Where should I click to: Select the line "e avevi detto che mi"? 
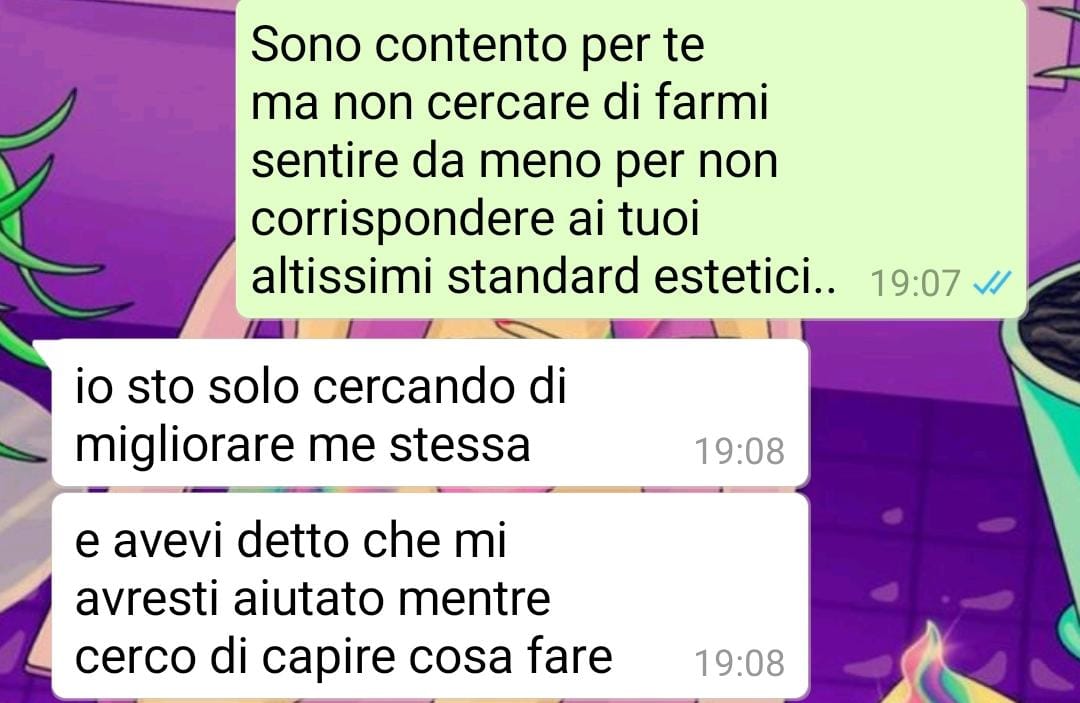pyautogui.click(x=291, y=541)
